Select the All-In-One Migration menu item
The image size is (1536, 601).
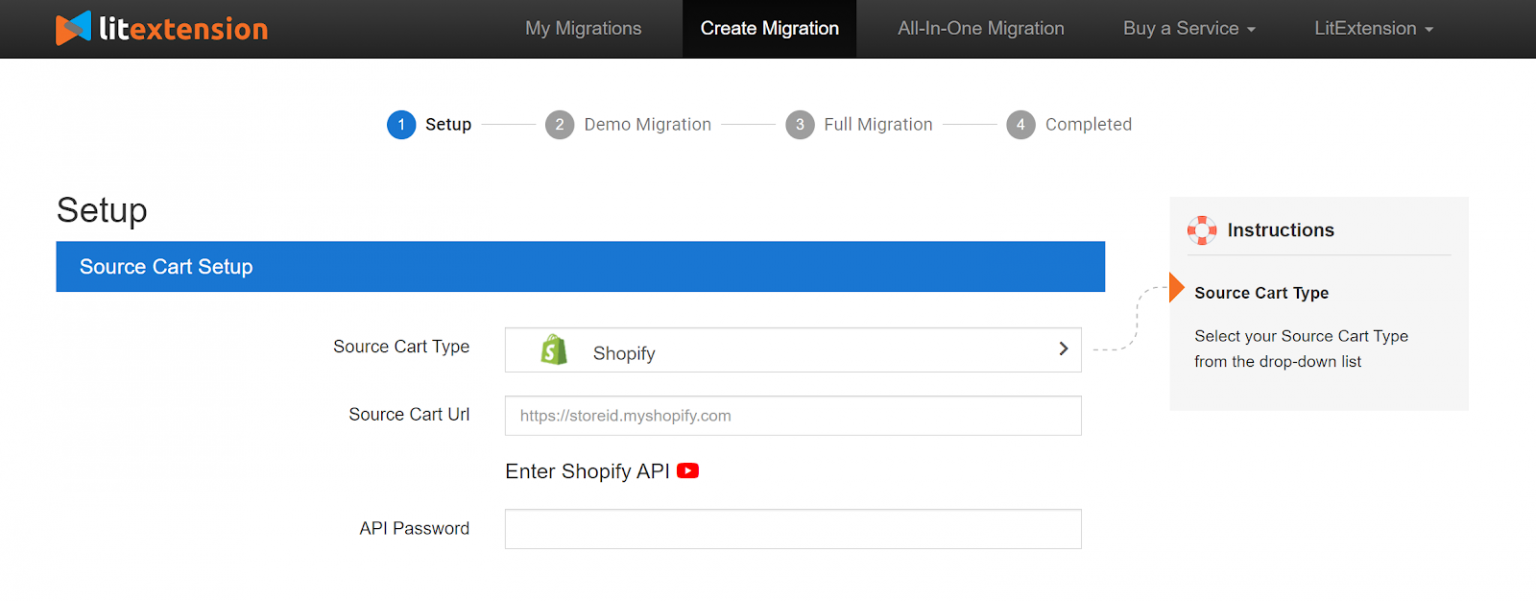coord(980,28)
